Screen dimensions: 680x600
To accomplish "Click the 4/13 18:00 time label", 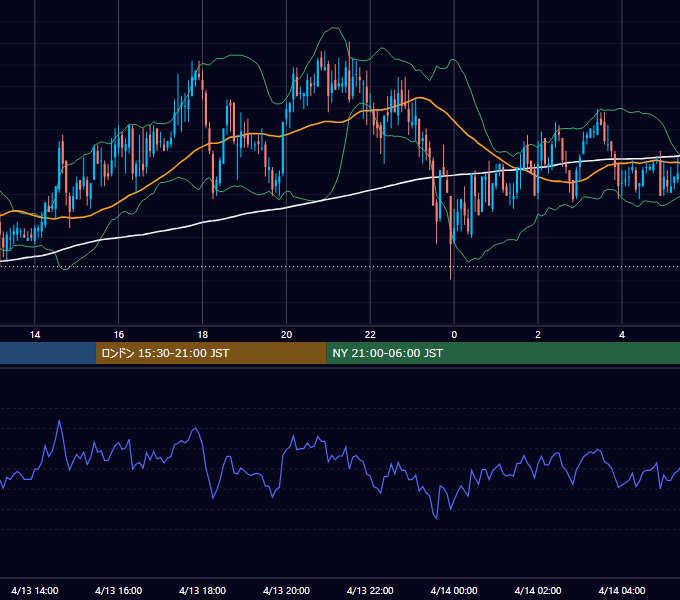I will point(203,590).
